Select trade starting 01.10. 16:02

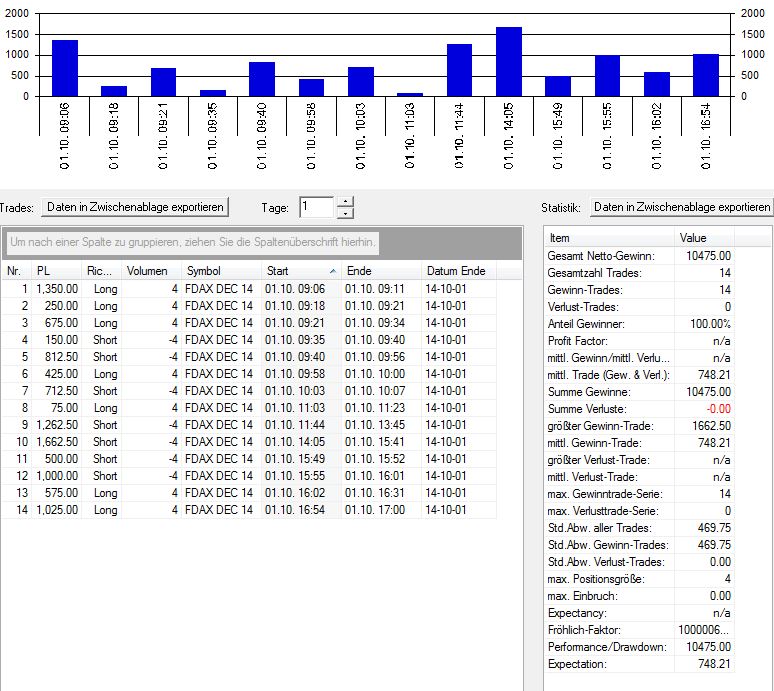coord(249,493)
